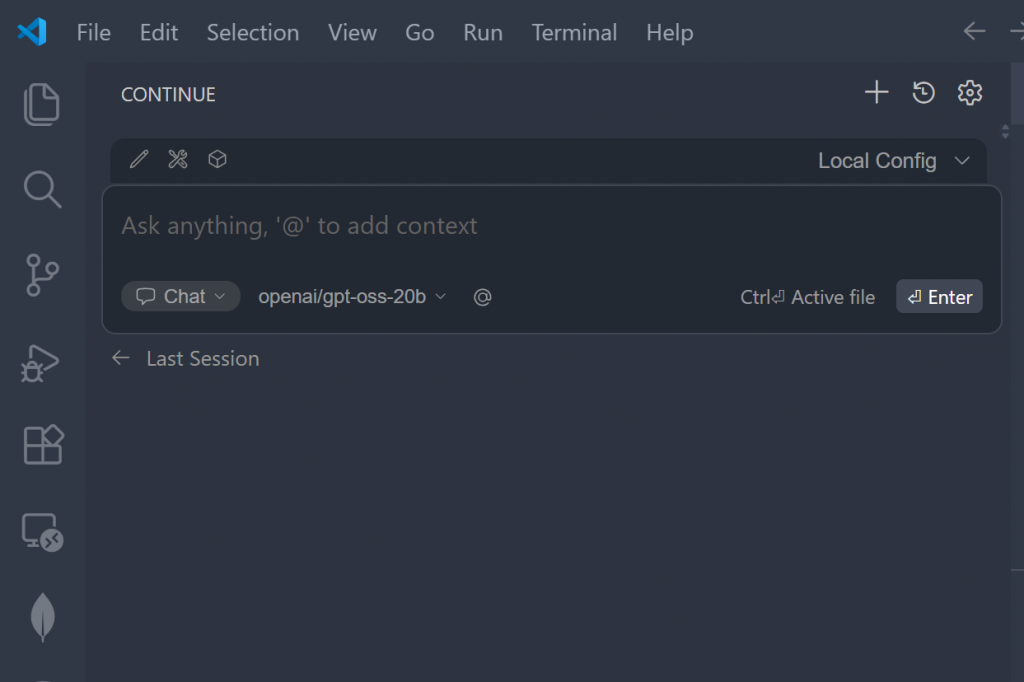Focus the Ask anything input field
Viewport: 1024px width, 682px height.
coord(500,226)
